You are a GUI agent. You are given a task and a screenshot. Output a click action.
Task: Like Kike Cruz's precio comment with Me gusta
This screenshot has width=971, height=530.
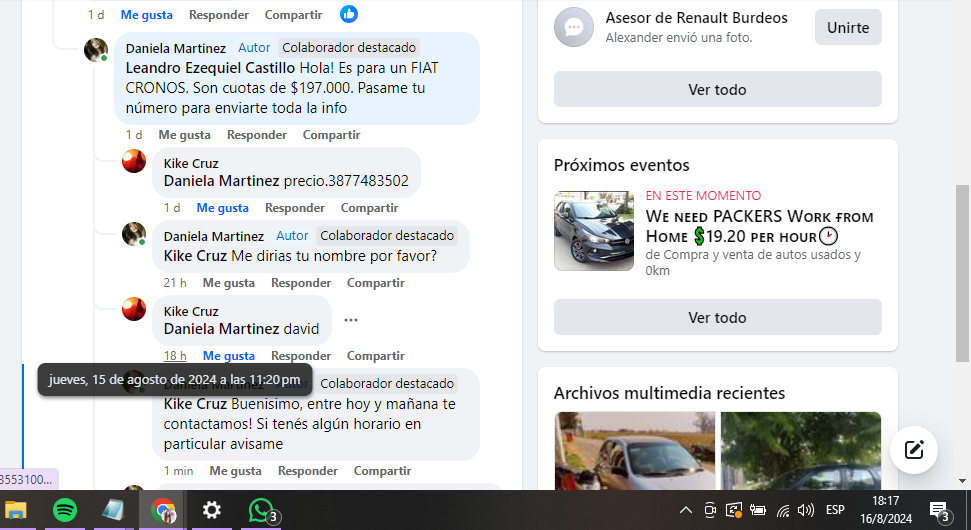[222, 208]
